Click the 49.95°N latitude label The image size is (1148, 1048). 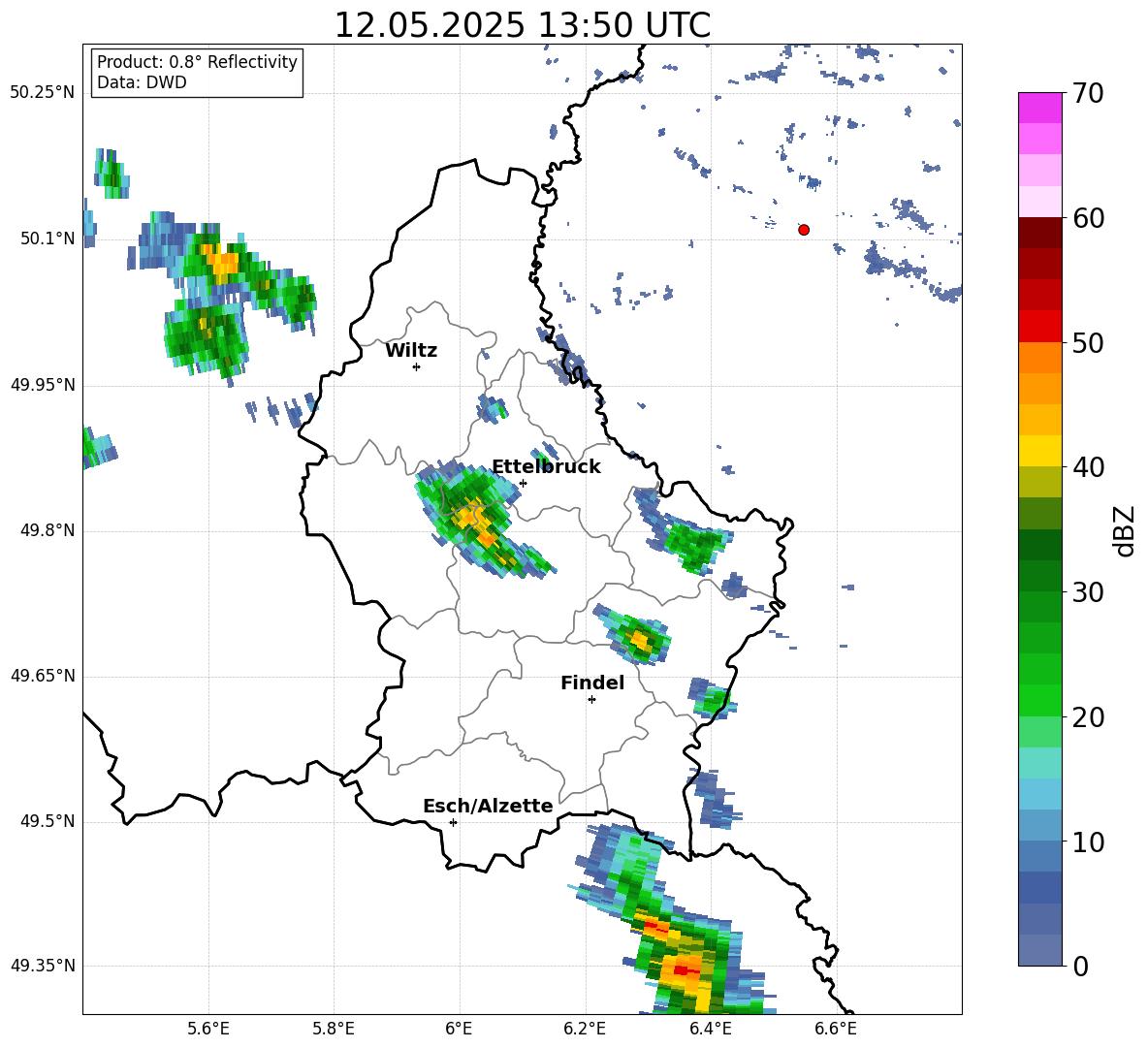pos(43,385)
